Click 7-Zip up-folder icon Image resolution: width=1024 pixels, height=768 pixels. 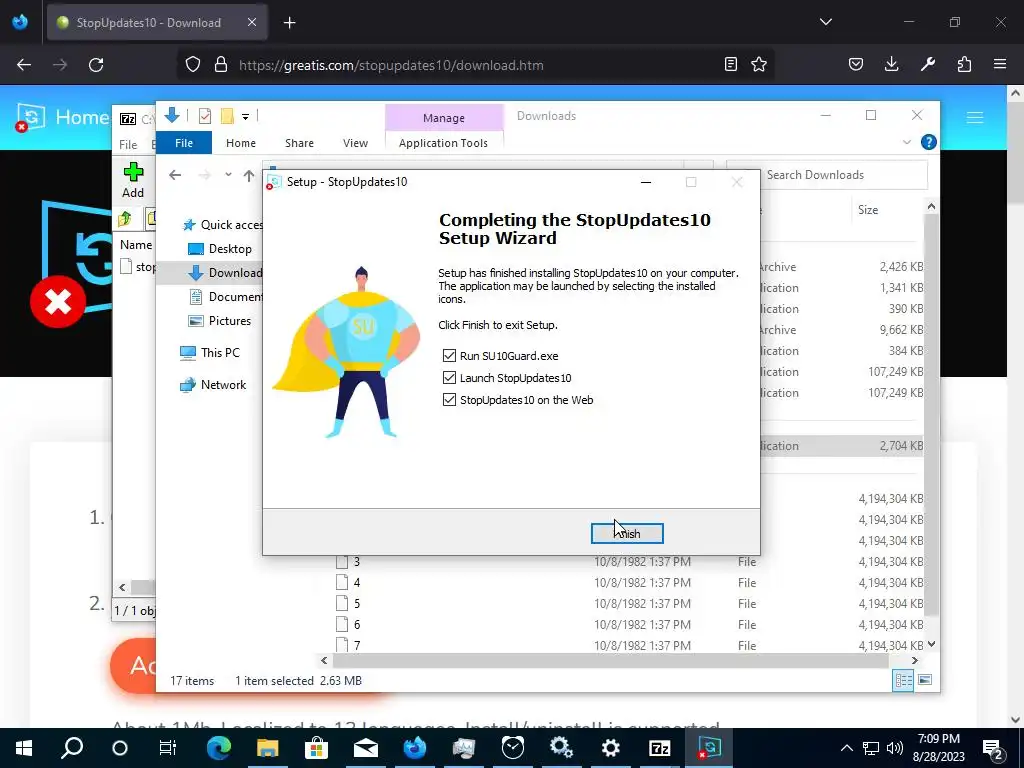(125, 219)
